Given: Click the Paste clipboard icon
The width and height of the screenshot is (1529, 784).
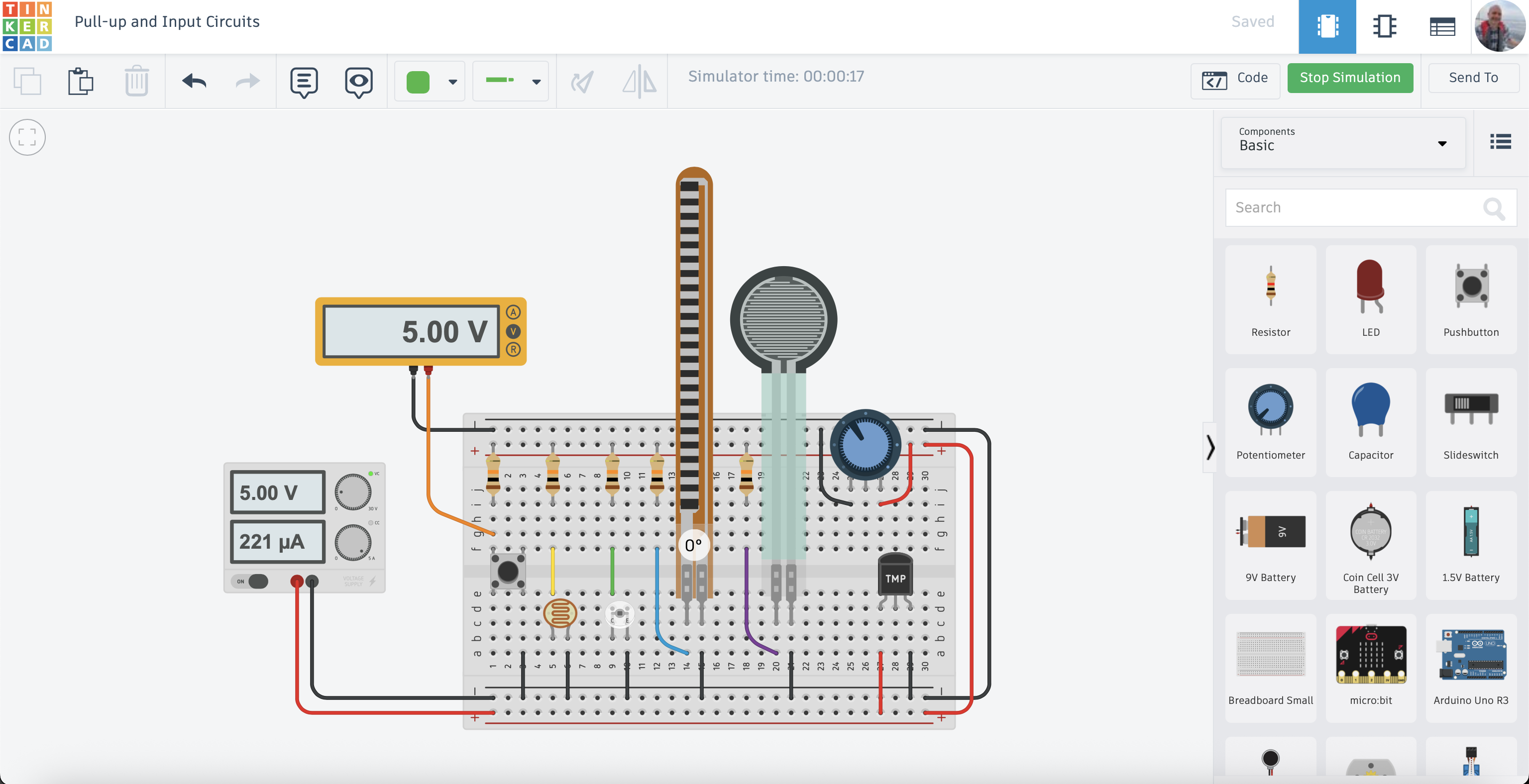Looking at the screenshot, I should (x=81, y=81).
